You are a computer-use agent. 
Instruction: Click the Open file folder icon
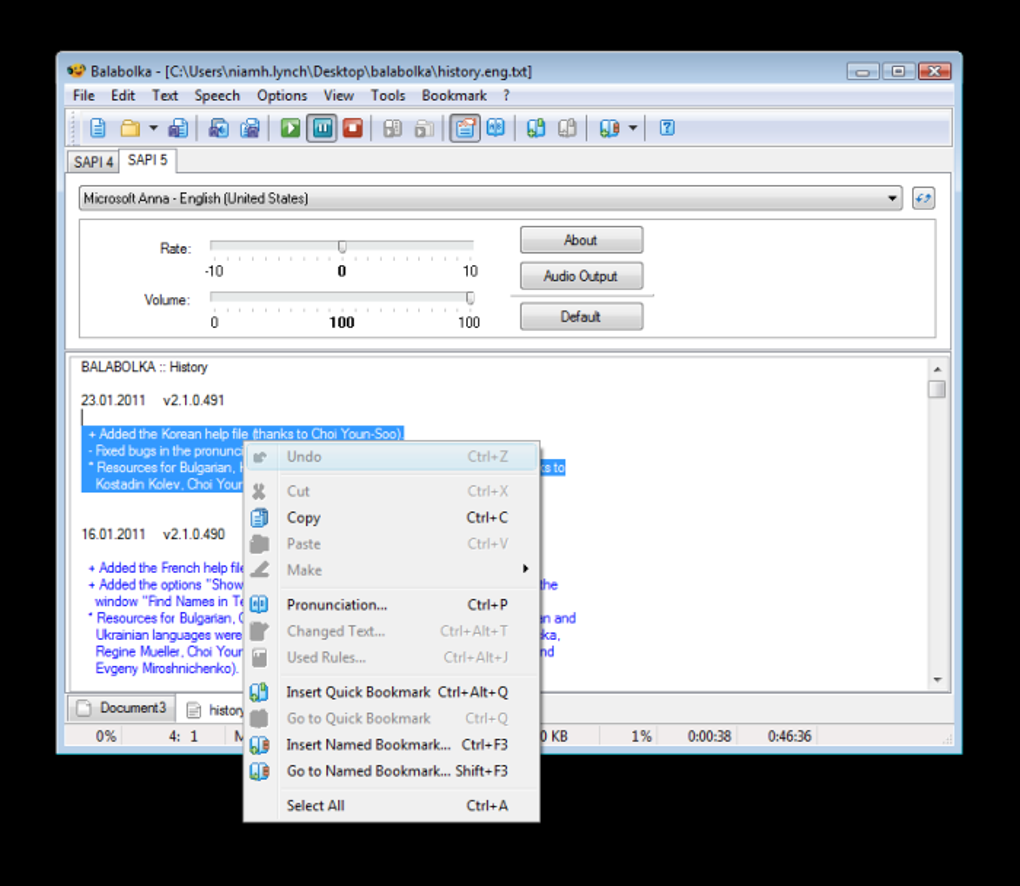click(130, 128)
